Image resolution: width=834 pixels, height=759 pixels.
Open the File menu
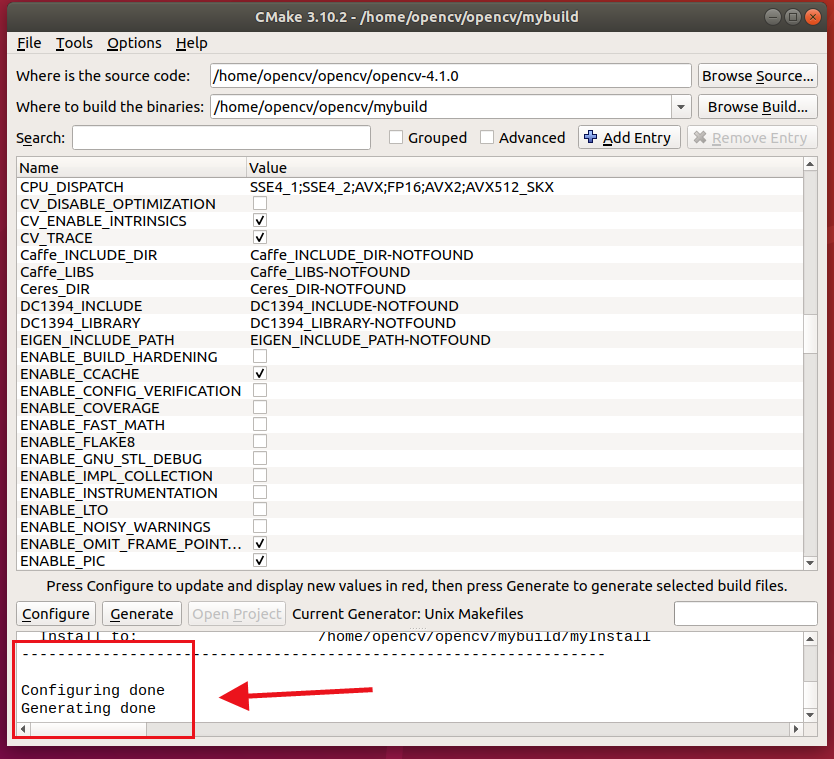pyautogui.click(x=29, y=43)
